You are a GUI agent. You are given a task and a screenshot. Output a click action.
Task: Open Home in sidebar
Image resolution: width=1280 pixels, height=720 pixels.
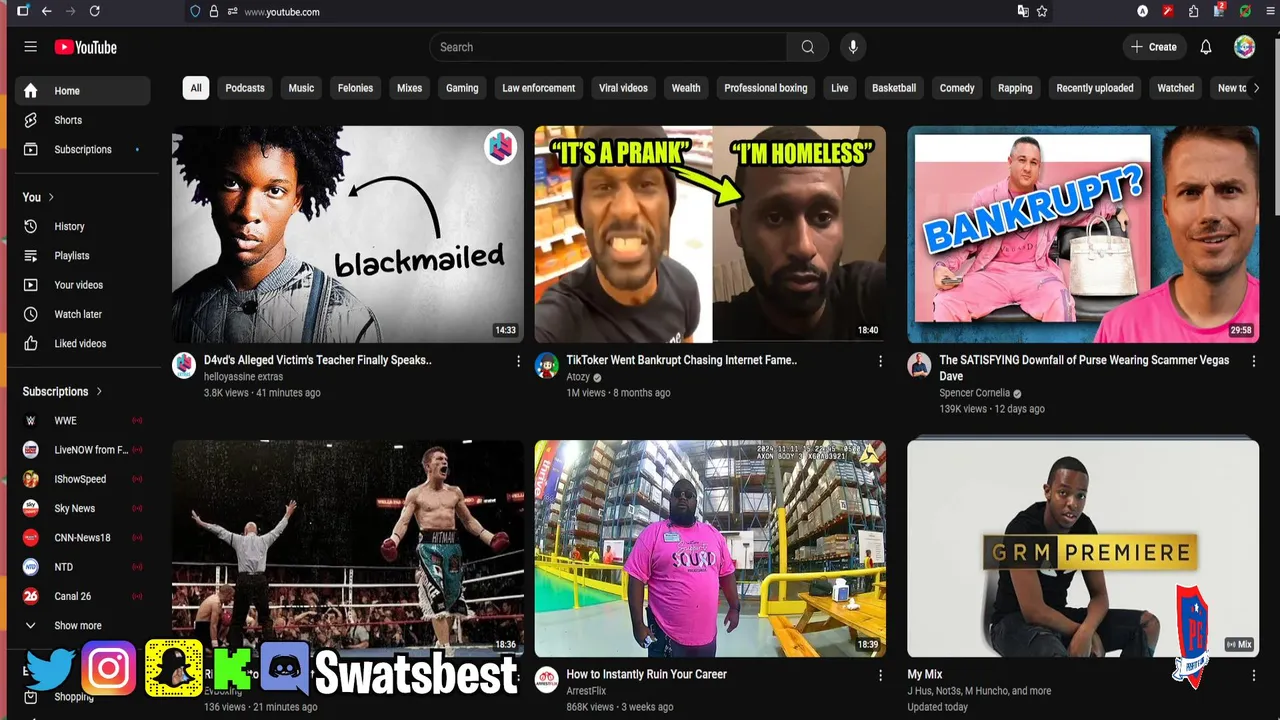coord(82,91)
